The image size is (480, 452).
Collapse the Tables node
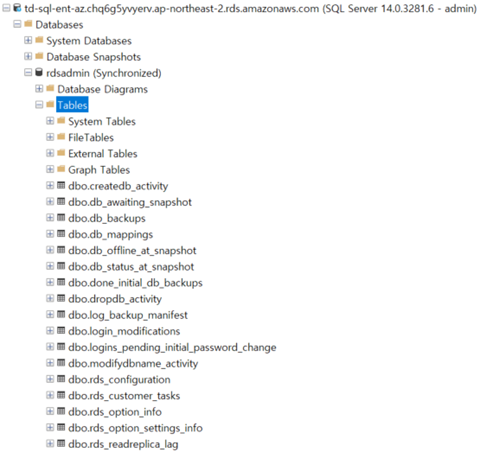point(39,105)
